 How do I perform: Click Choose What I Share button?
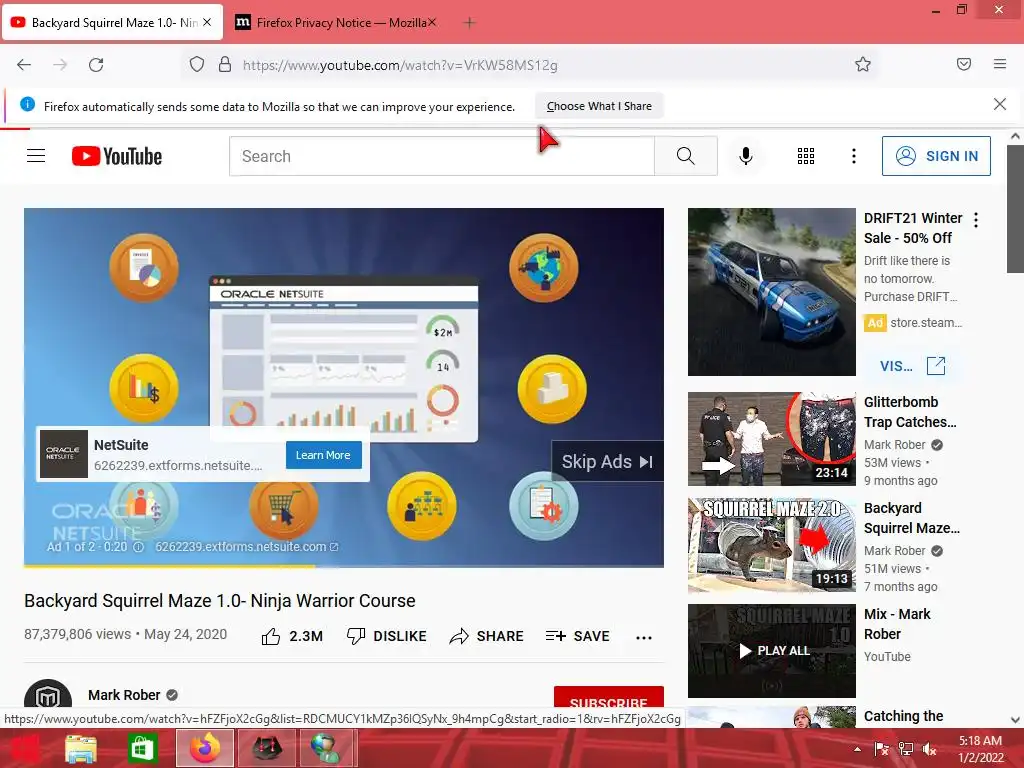pyautogui.click(x=599, y=106)
